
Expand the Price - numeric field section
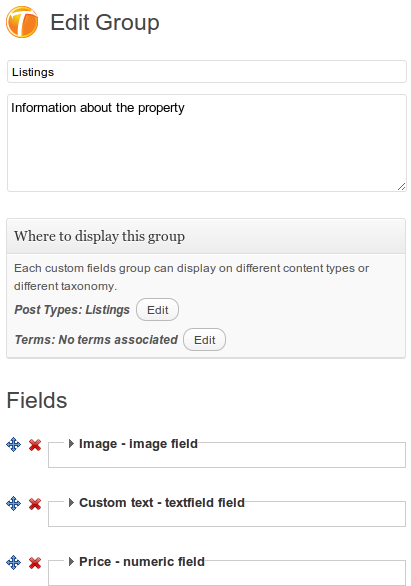71,561
